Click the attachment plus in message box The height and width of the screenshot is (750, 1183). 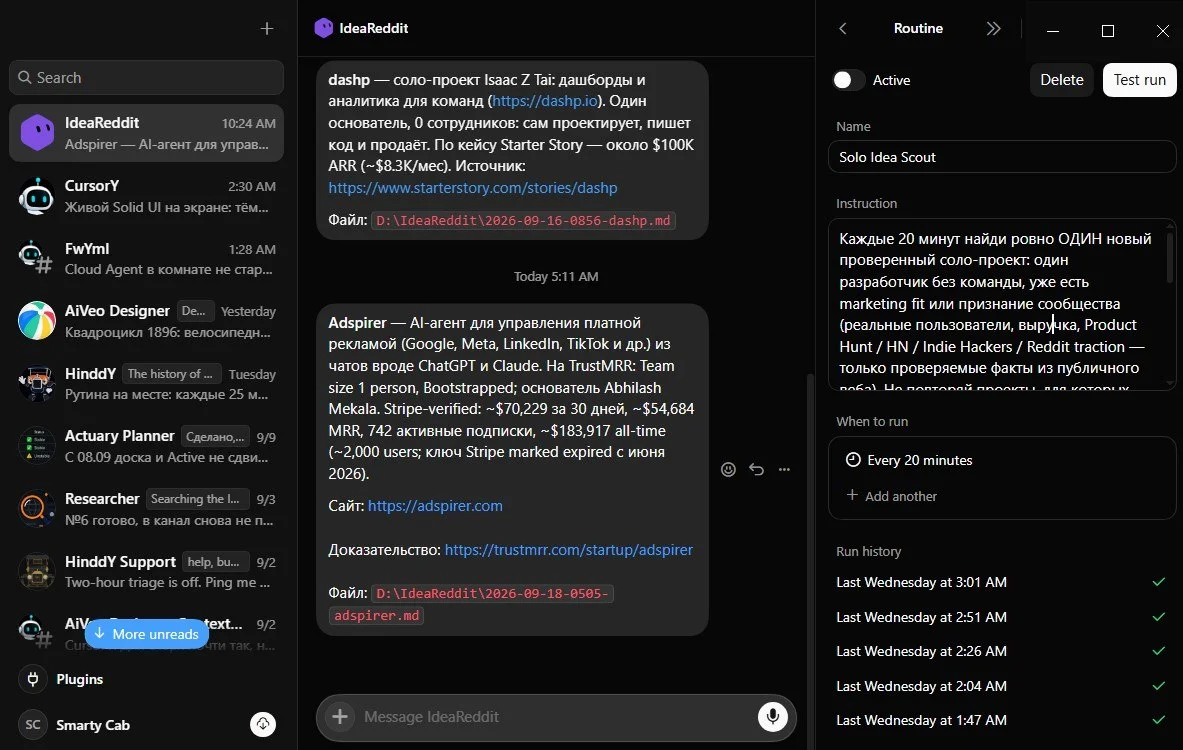[x=340, y=717]
